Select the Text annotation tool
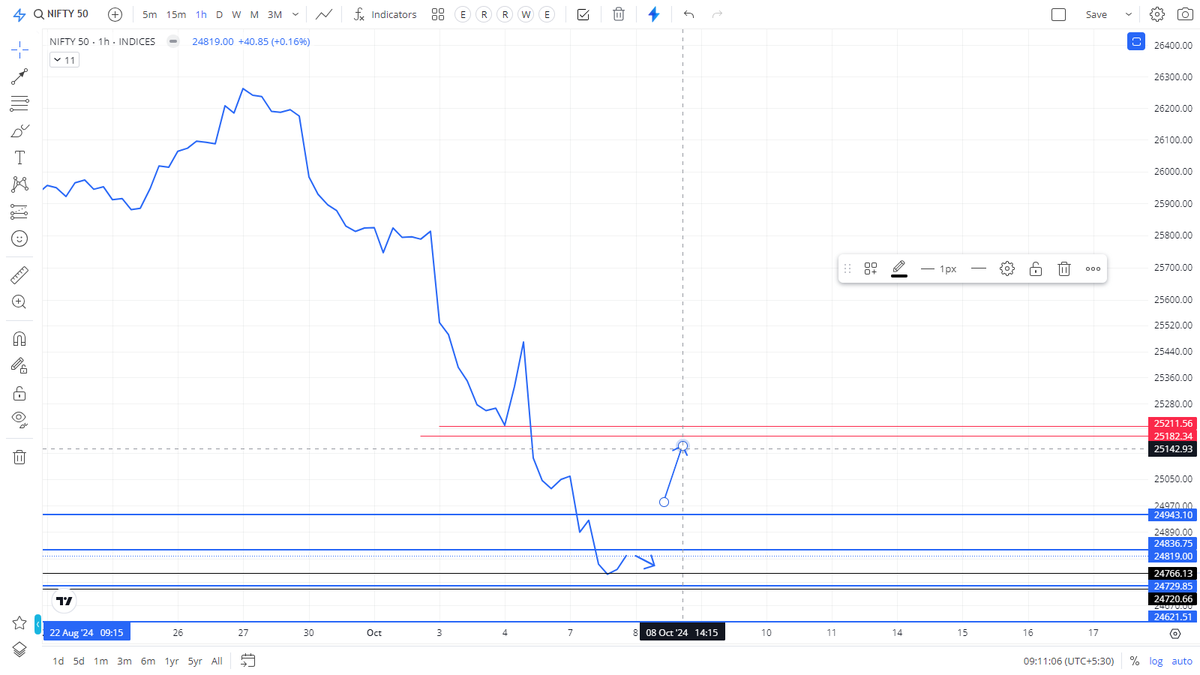The height and width of the screenshot is (675, 1200). tap(19, 158)
